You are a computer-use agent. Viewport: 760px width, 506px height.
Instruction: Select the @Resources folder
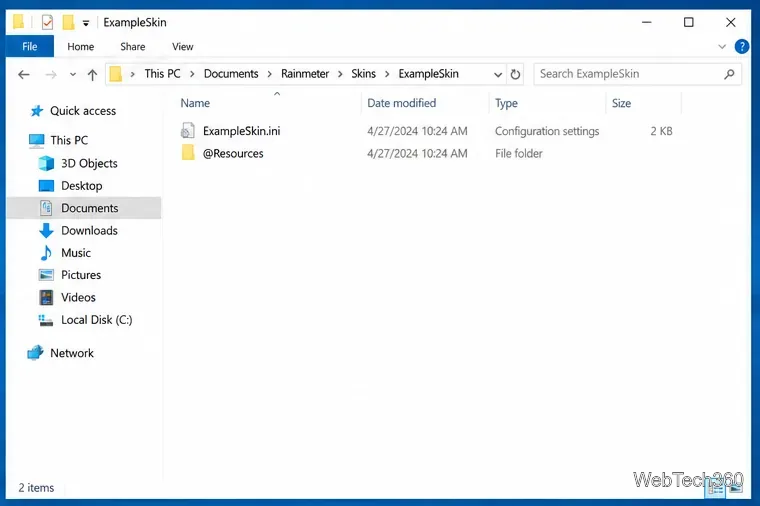tap(233, 154)
